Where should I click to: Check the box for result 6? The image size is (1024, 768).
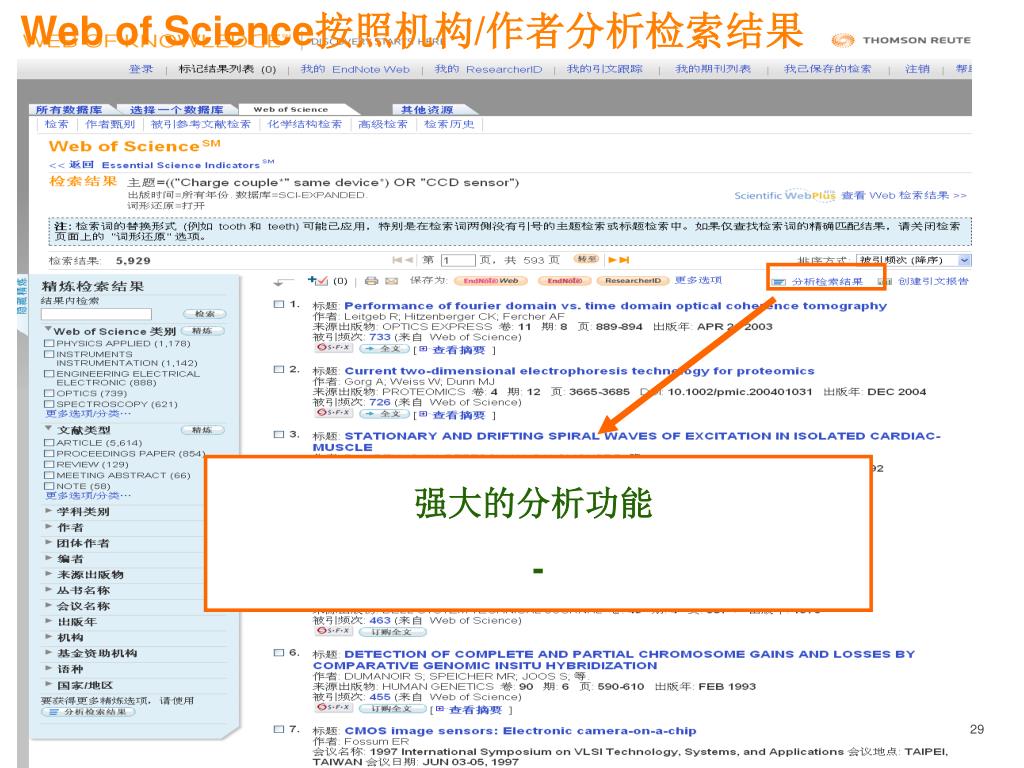[279, 652]
